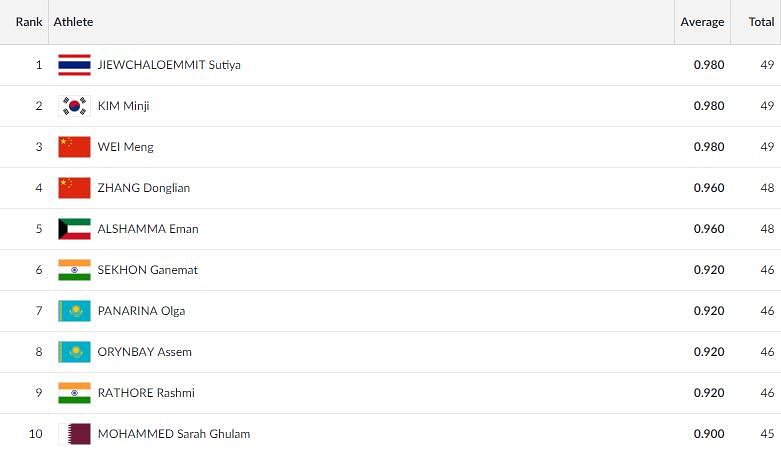
Task: Click Kuwait flag next to ALSHAMMA Eman
Action: [x=74, y=229]
